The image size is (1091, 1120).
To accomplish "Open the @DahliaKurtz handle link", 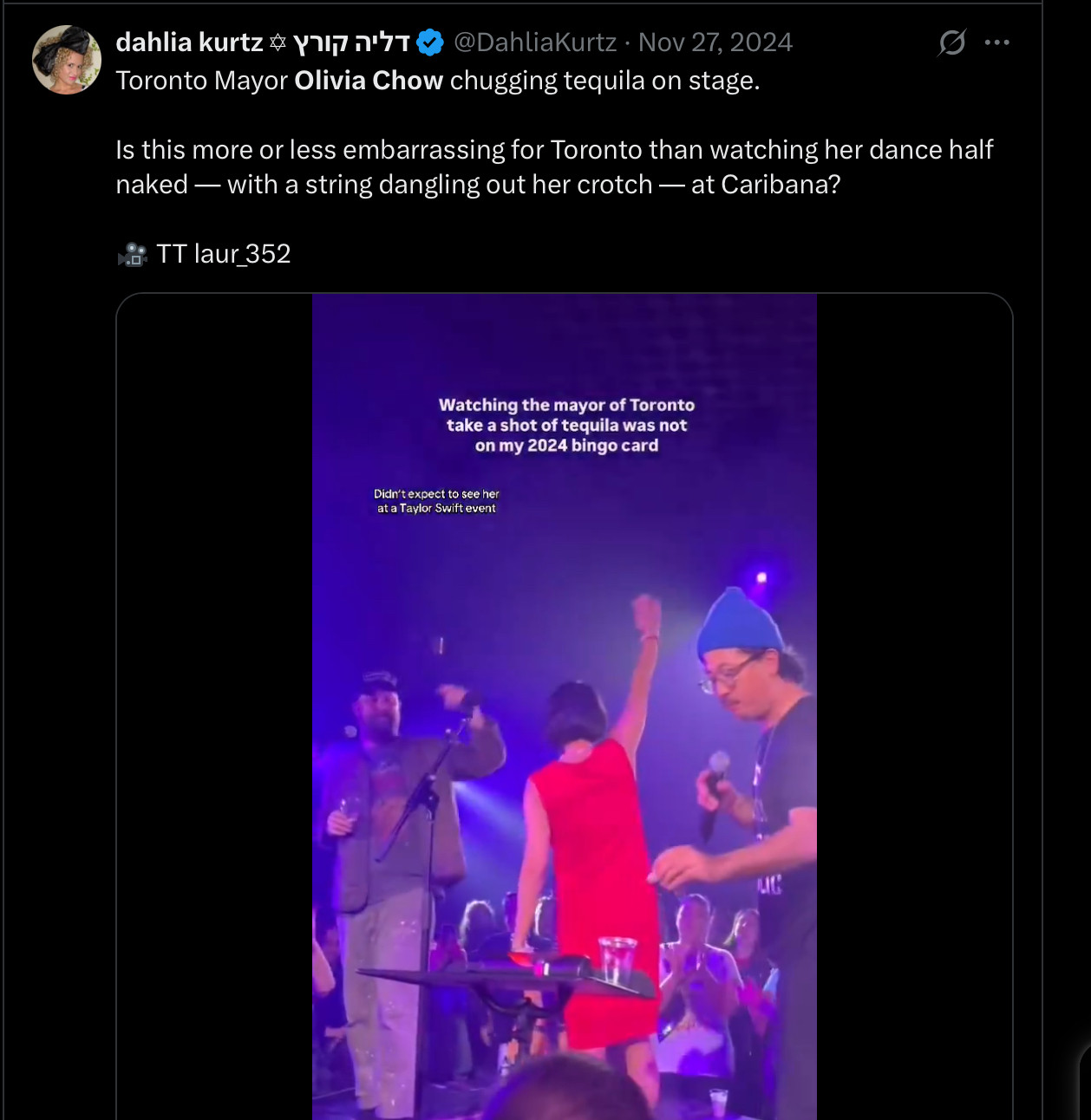I will 535,42.
